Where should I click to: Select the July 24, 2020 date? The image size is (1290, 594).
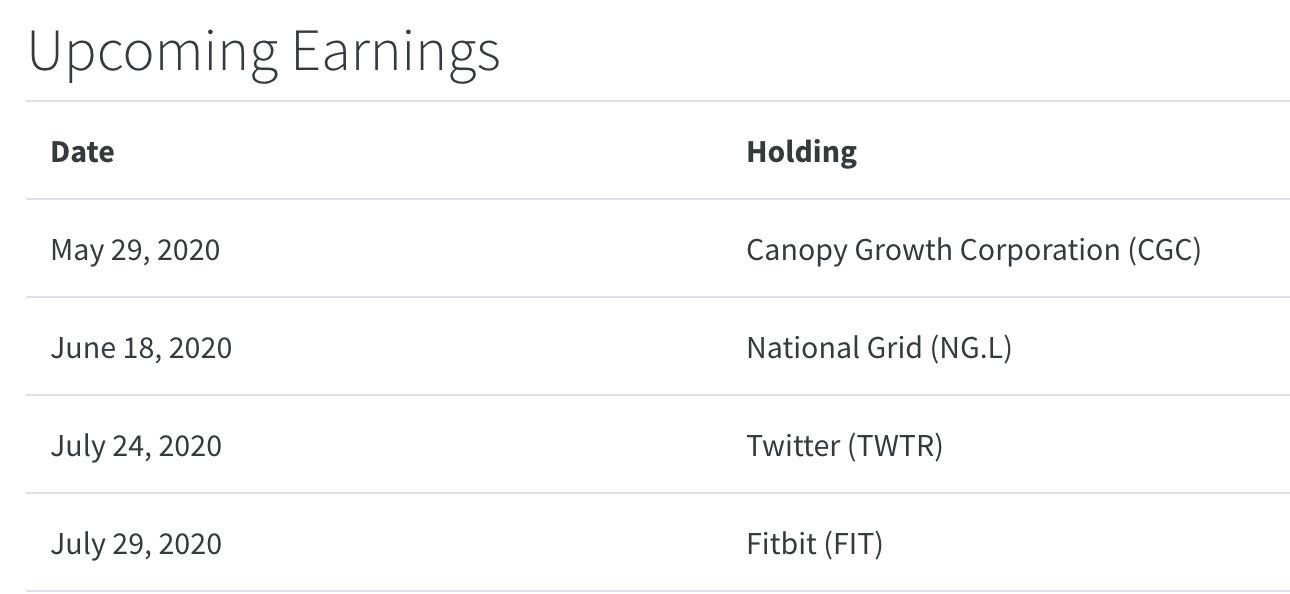[136, 445]
